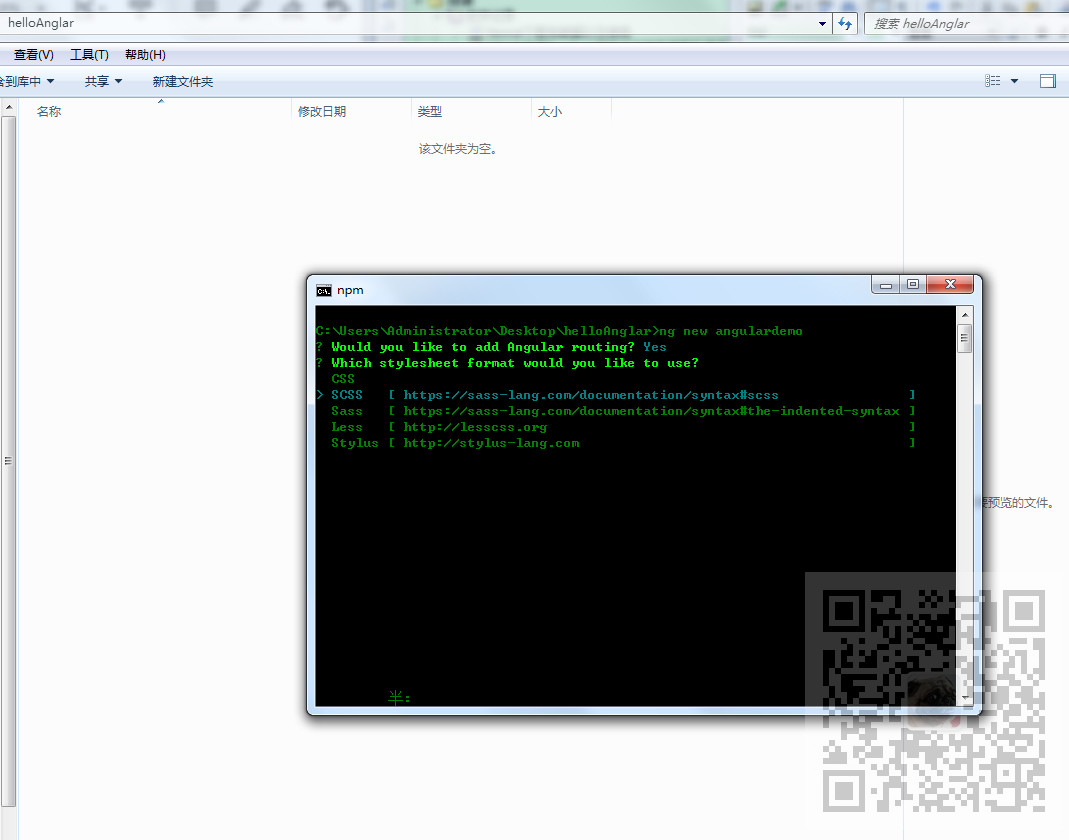Image resolution: width=1069 pixels, height=840 pixels.
Task: Click the 该文件夹为空 message text
Action: [457, 149]
